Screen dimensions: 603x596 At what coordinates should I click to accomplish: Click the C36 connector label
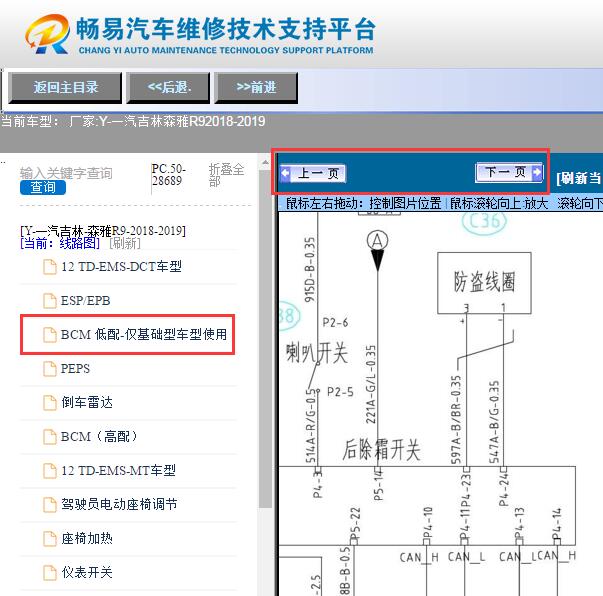tap(484, 221)
